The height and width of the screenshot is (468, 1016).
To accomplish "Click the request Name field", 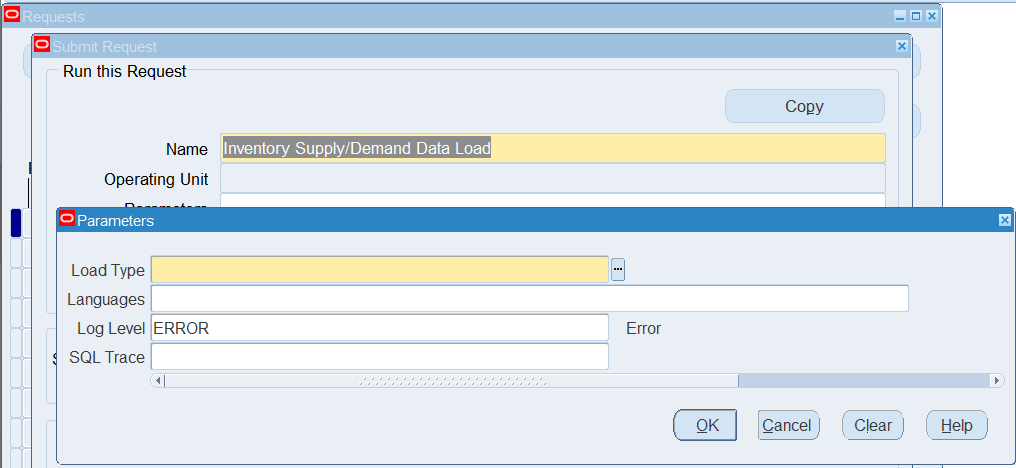I will click(x=553, y=148).
